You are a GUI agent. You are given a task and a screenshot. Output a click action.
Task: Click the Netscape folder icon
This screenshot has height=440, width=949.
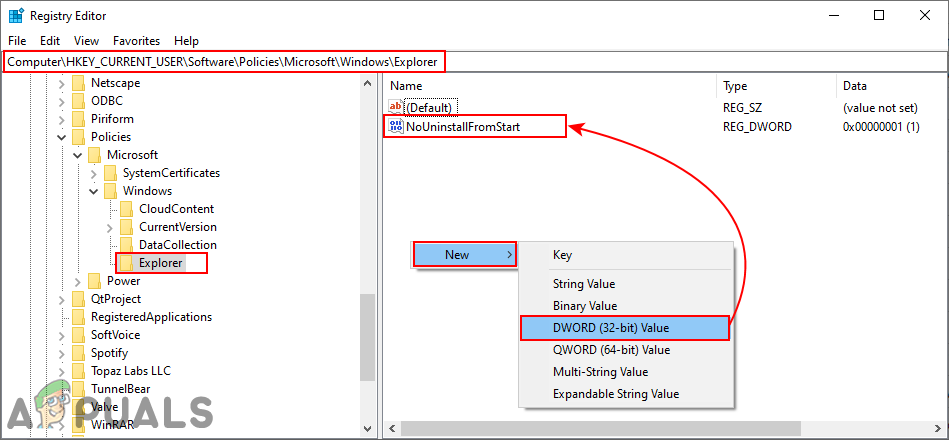pos(78,83)
